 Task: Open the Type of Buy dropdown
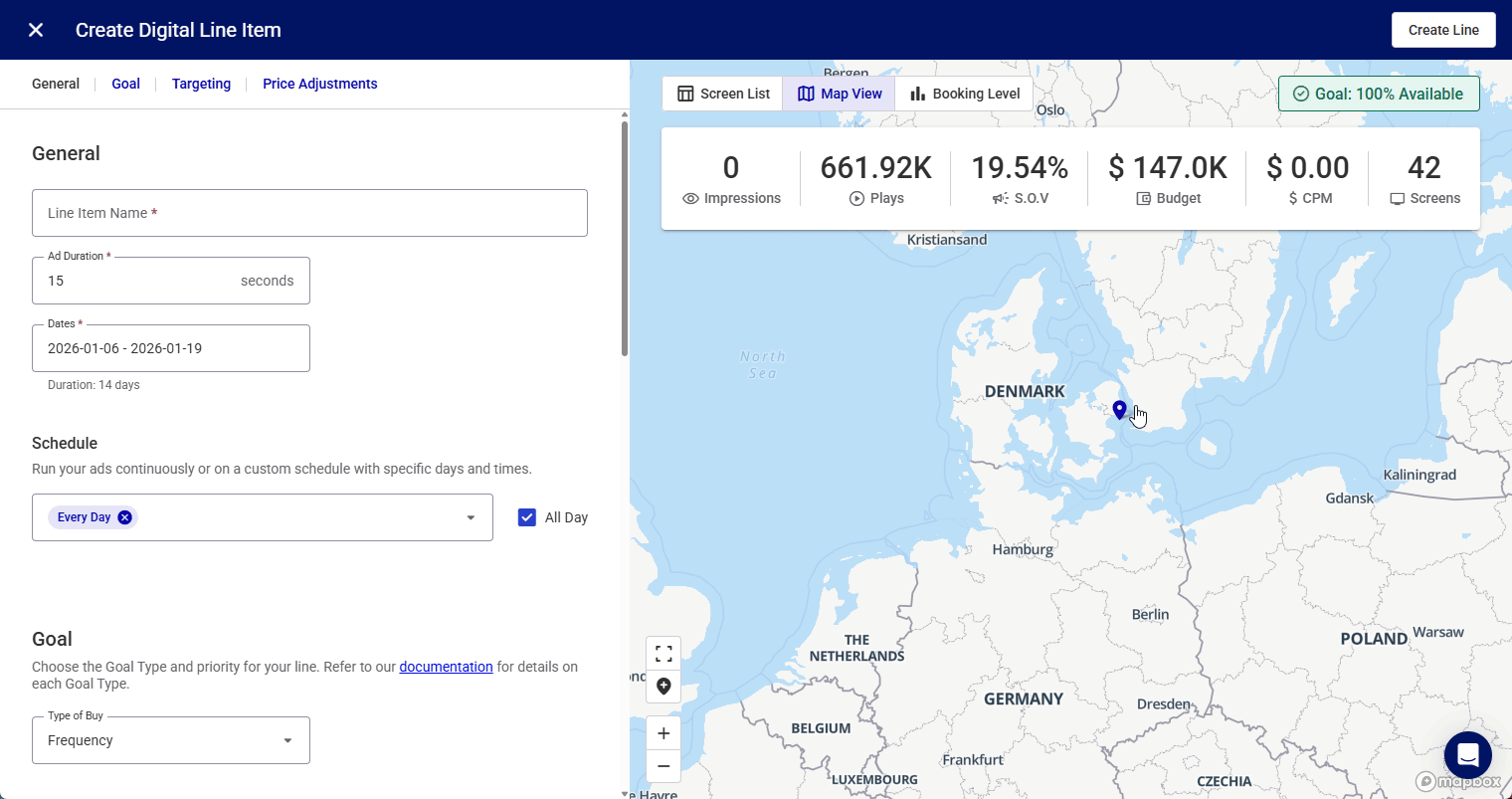tap(171, 740)
